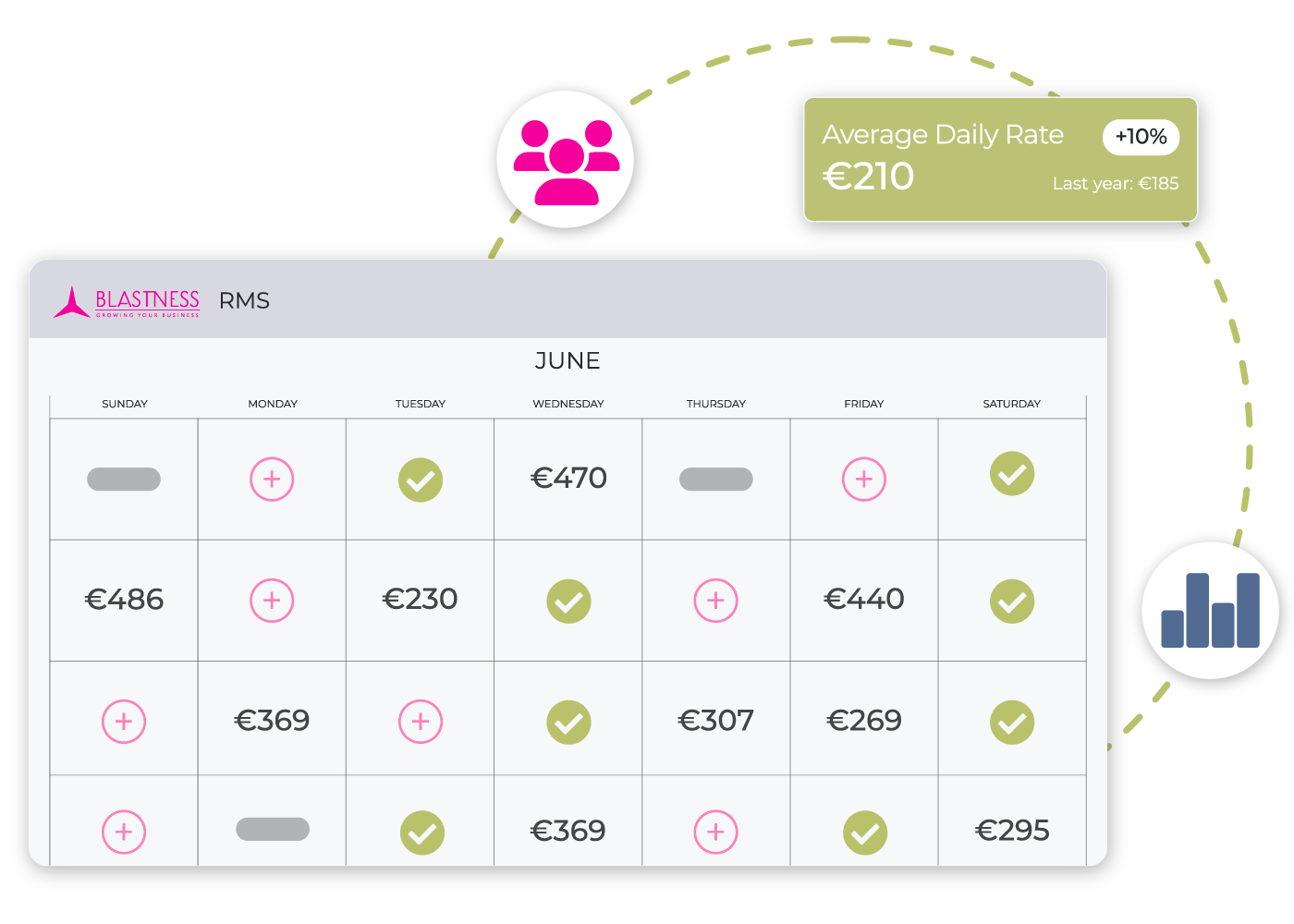The height and width of the screenshot is (924, 1294).
Task: Add rate with plus icon between €486 and €230
Action: tap(272, 601)
